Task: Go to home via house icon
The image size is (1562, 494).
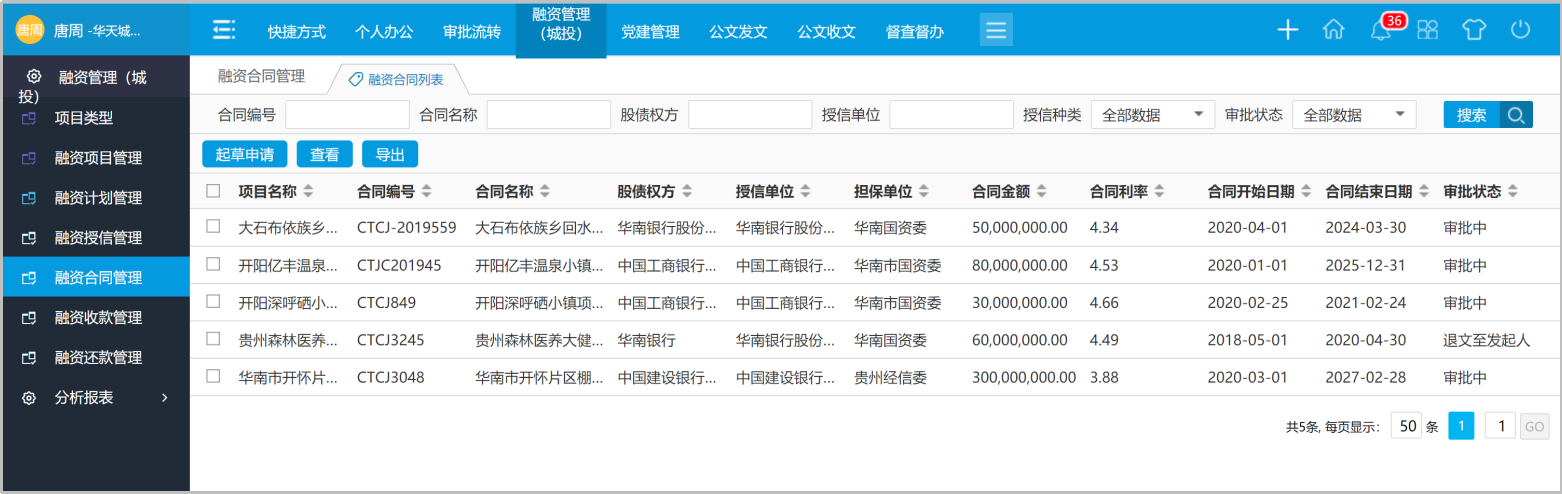Action: (x=1333, y=30)
